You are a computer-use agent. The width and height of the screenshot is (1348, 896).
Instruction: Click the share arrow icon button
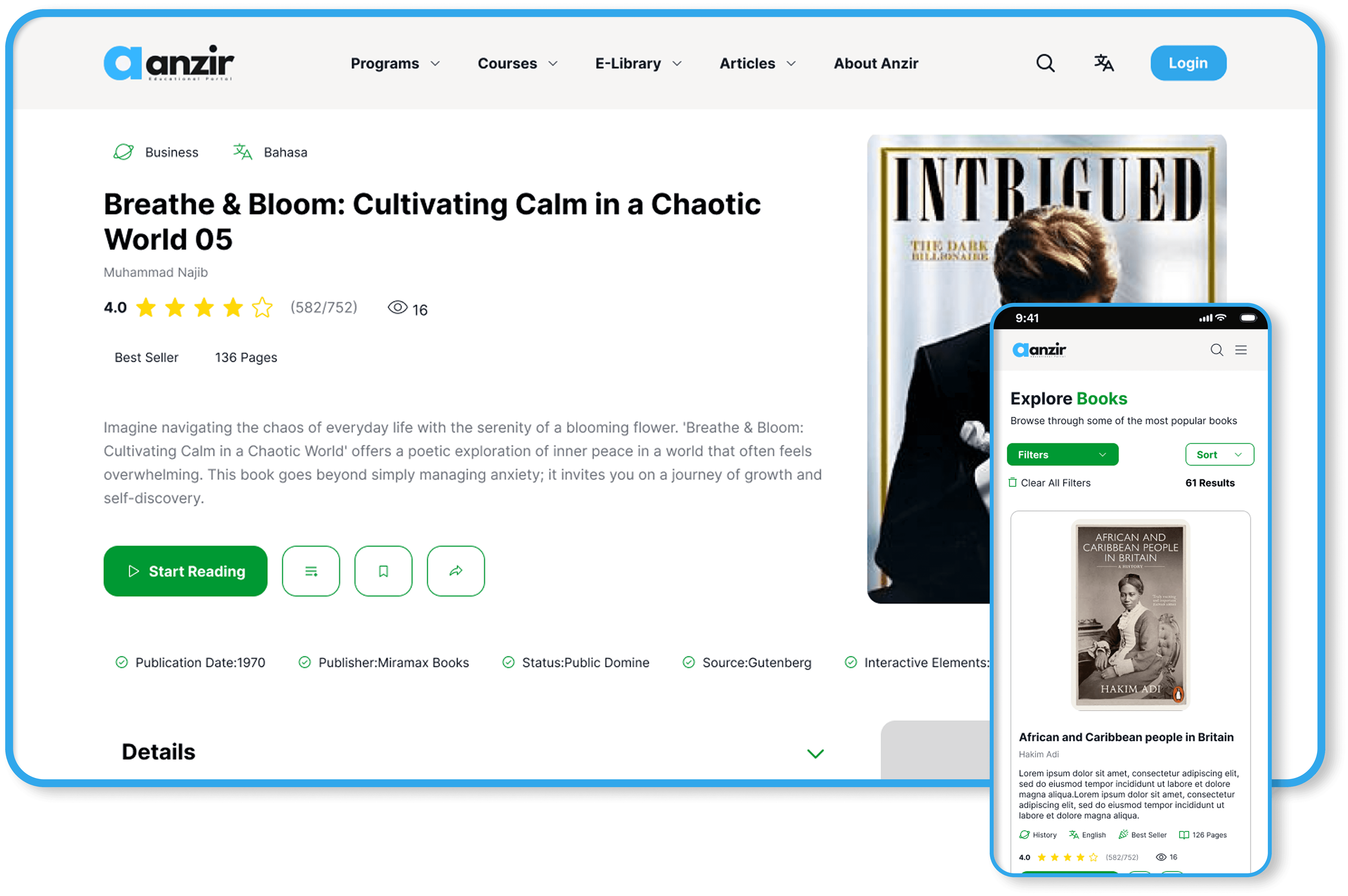point(456,571)
